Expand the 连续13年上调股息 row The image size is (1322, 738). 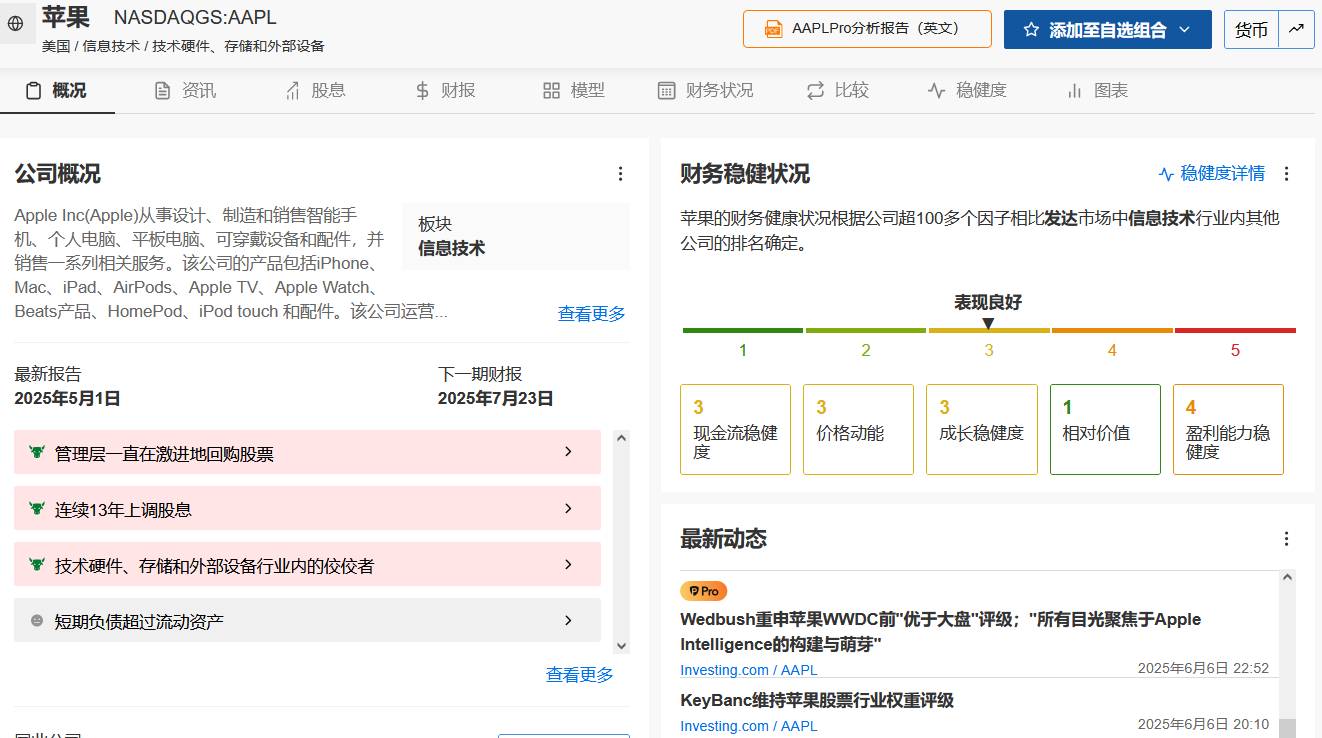click(x=307, y=508)
